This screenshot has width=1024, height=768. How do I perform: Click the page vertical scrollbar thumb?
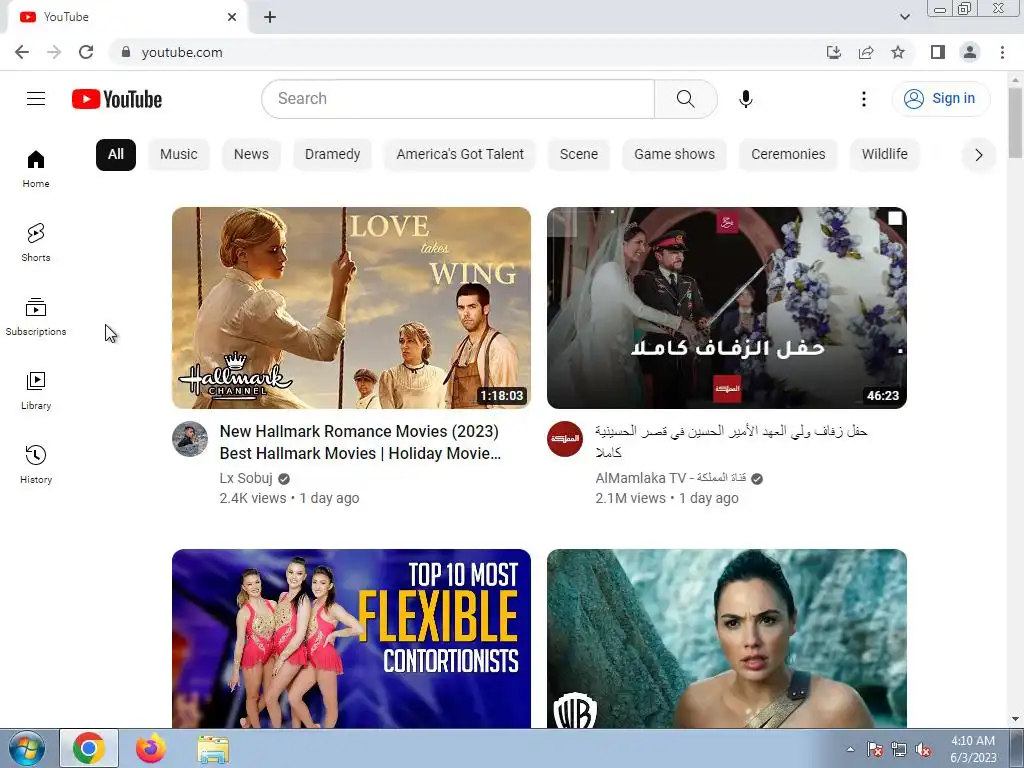pyautogui.click(x=1015, y=123)
